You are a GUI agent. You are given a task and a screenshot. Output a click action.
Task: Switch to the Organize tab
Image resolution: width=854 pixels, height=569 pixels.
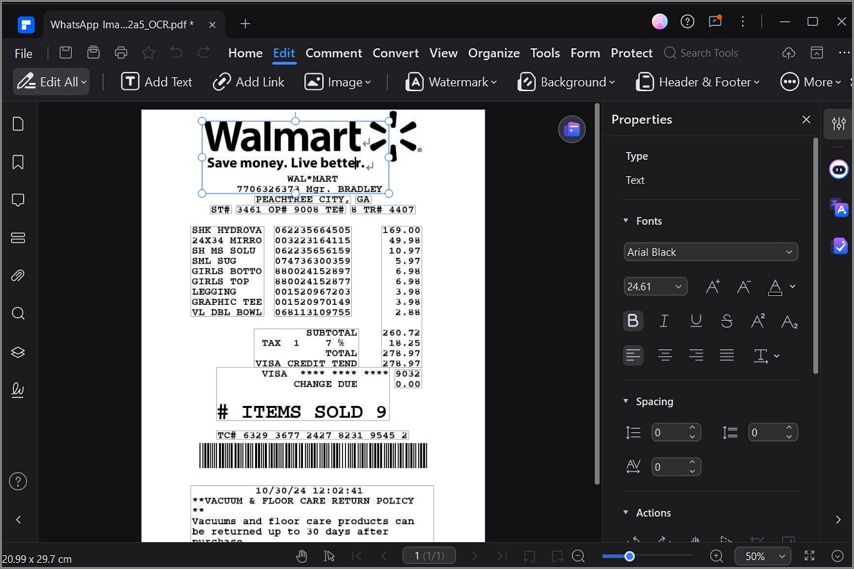pyautogui.click(x=493, y=53)
